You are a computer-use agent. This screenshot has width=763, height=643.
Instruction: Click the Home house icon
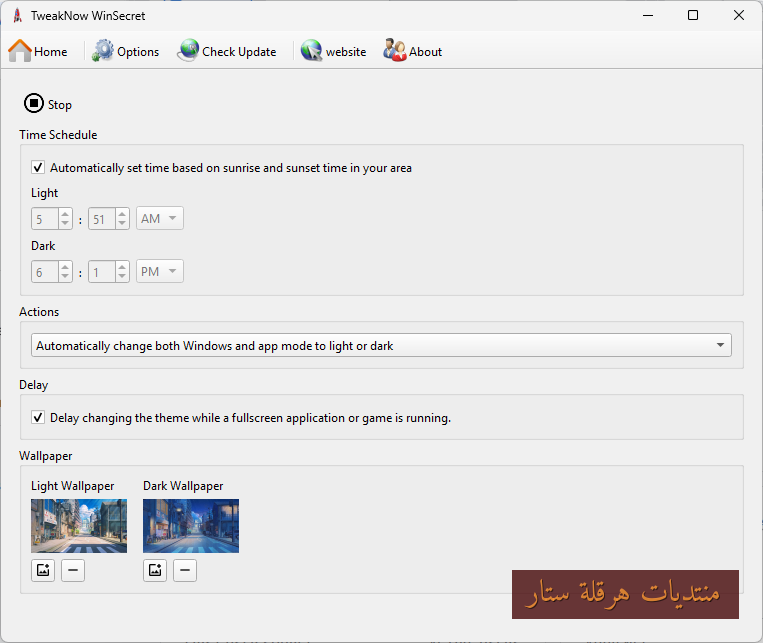click(x=20, y=51)
